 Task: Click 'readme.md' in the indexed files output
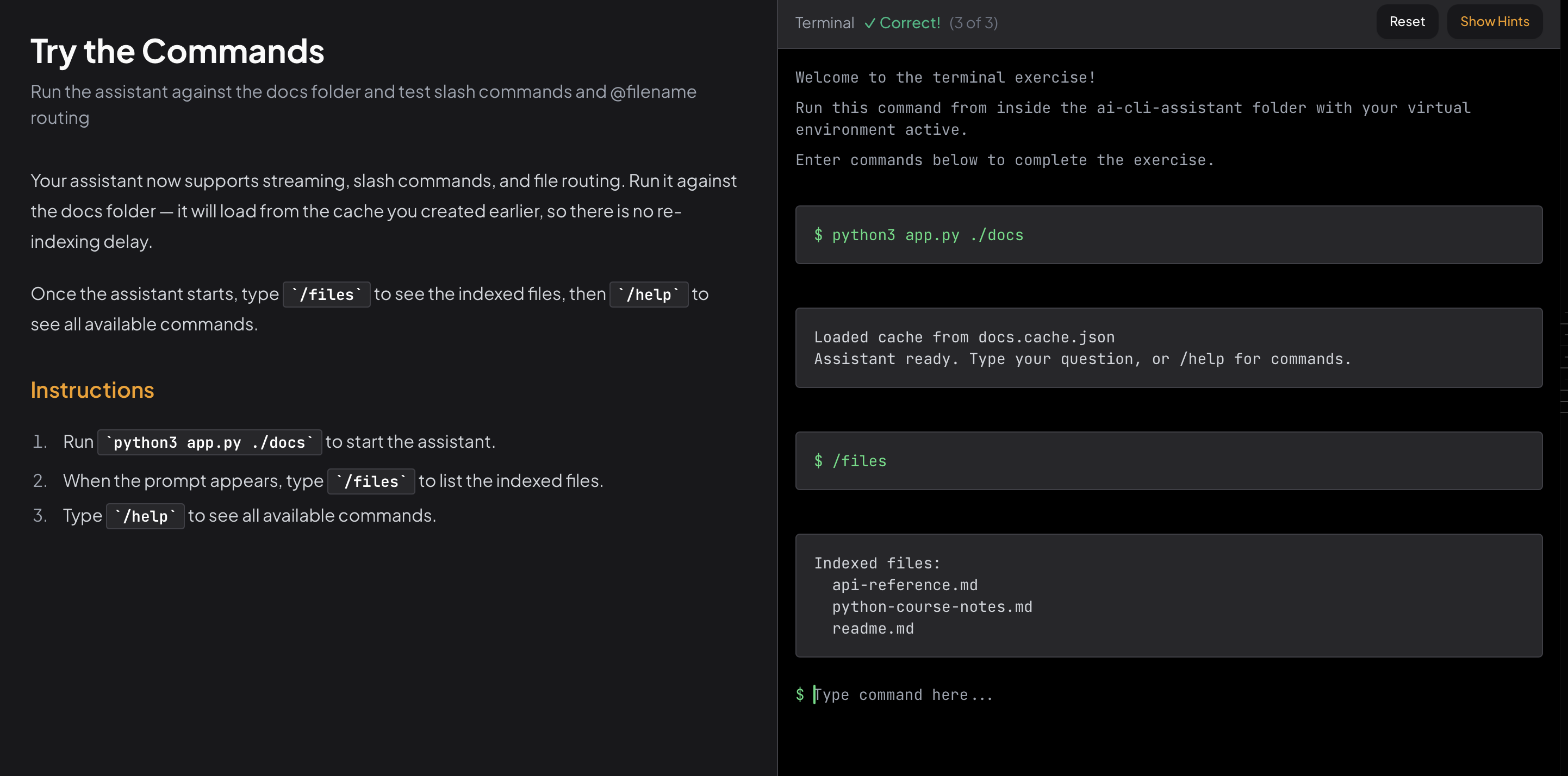click(873, 629)
